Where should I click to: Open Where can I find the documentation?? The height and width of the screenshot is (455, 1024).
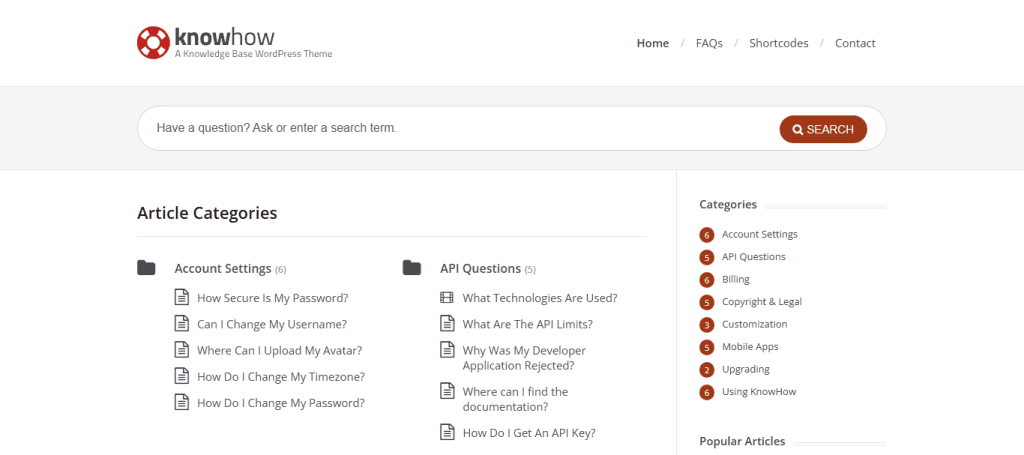click(515, 399)
